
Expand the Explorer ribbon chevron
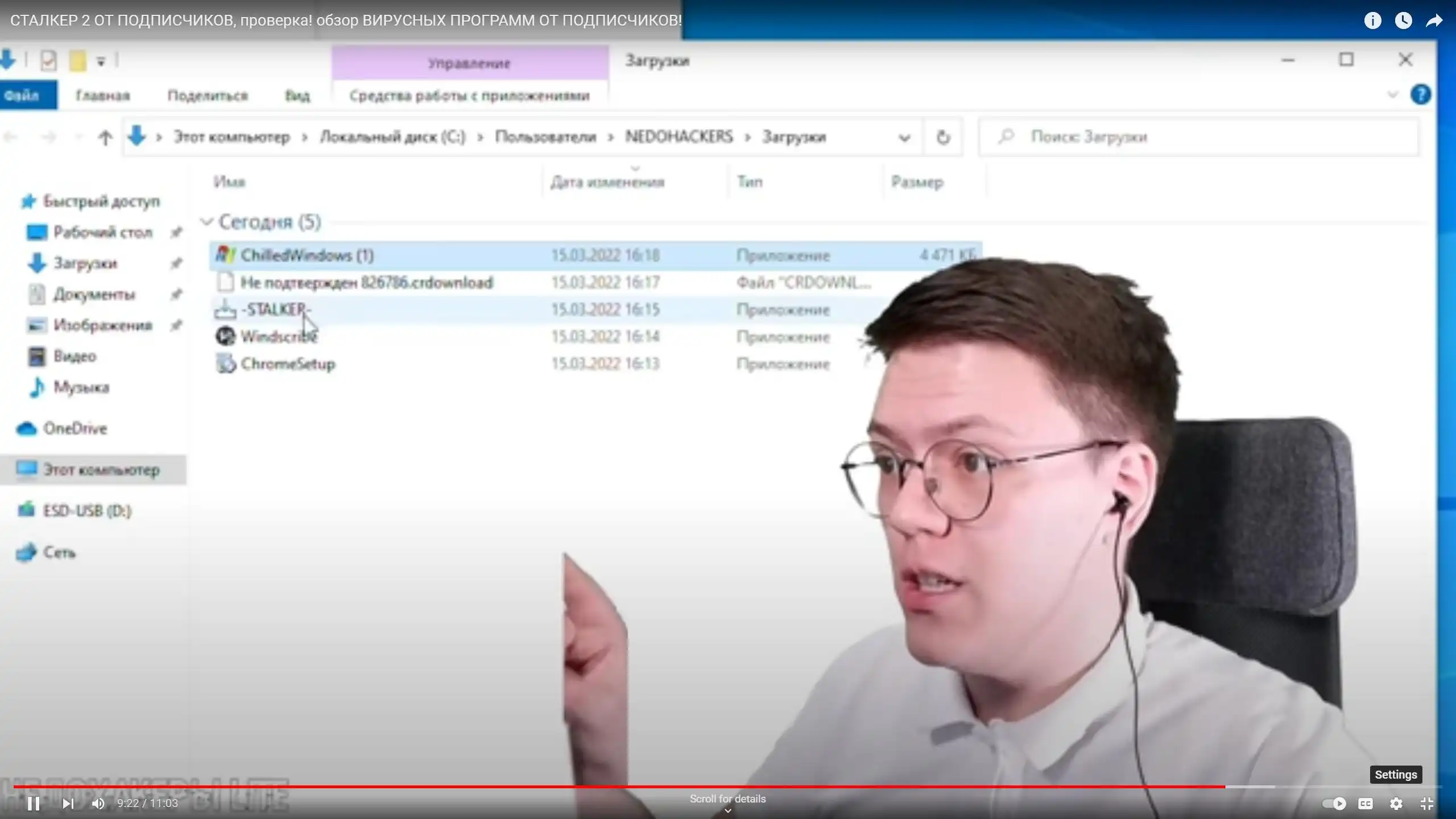pos(1392,94)
